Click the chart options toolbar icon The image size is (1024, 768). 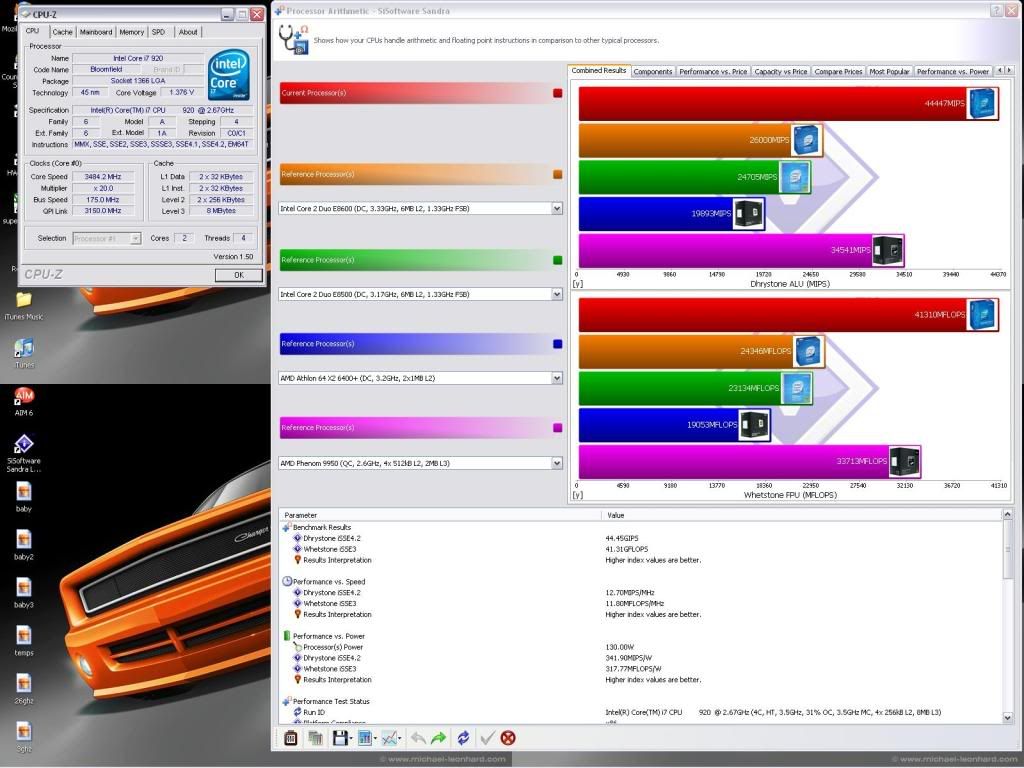pyautogui.click(x=388, y=738)
